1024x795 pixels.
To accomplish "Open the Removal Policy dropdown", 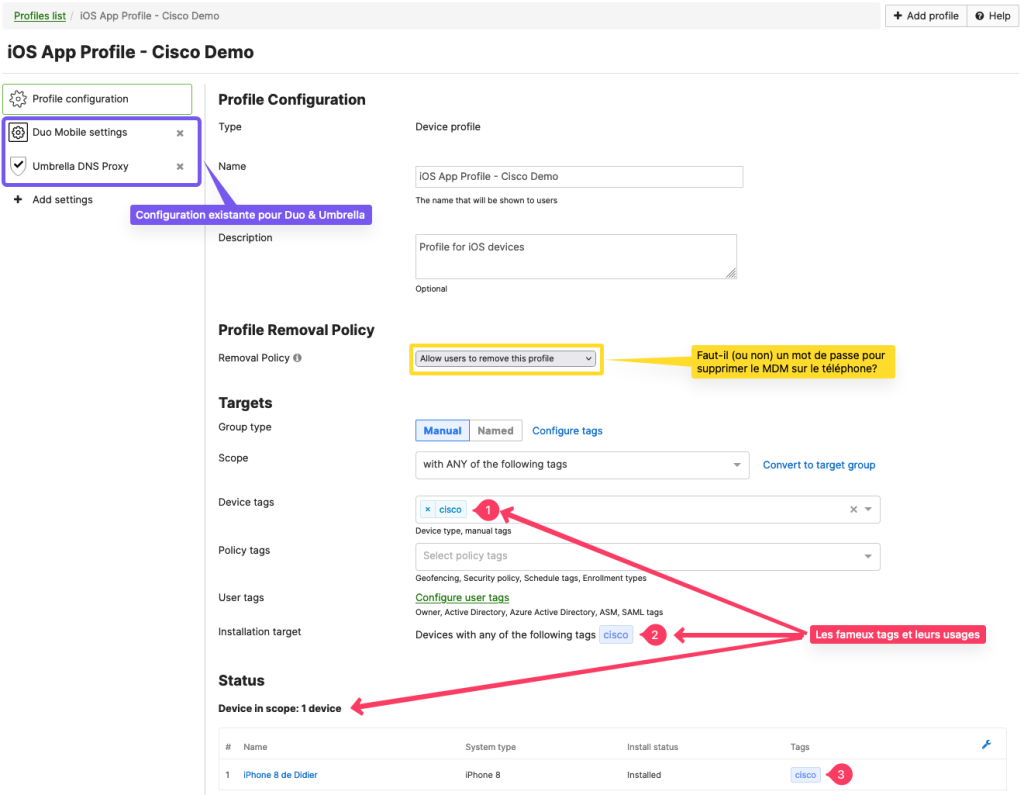I will click(x=506, y=358).
